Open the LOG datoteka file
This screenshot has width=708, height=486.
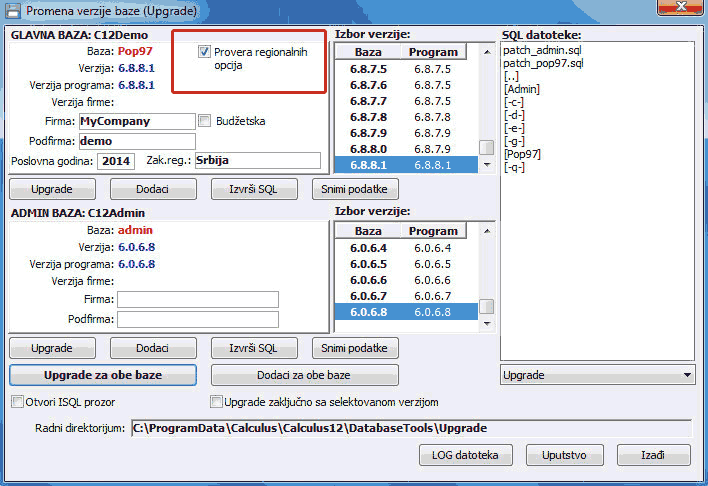[x=465, y=455]
